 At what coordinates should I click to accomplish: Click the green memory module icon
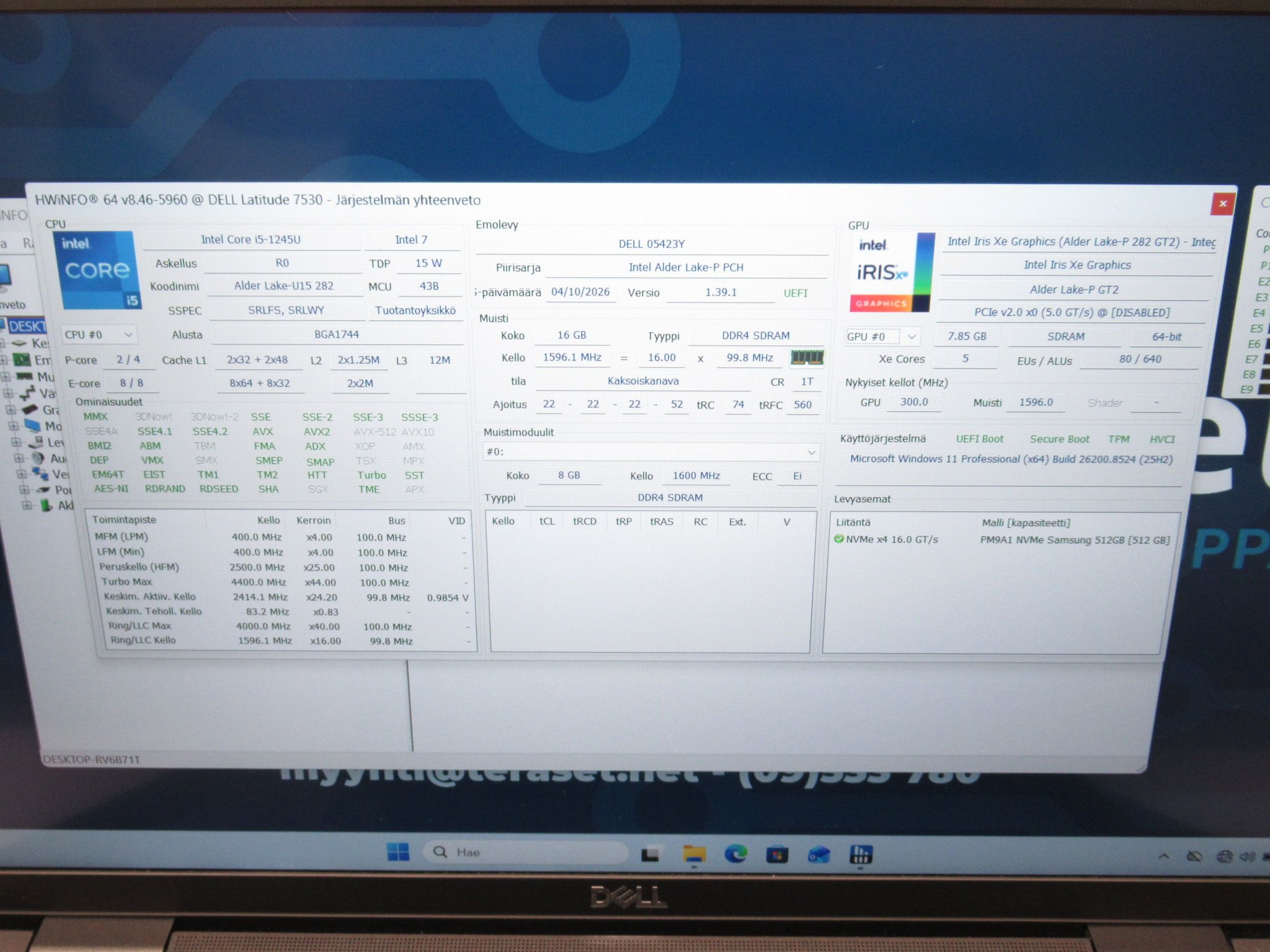coord(807,358)
